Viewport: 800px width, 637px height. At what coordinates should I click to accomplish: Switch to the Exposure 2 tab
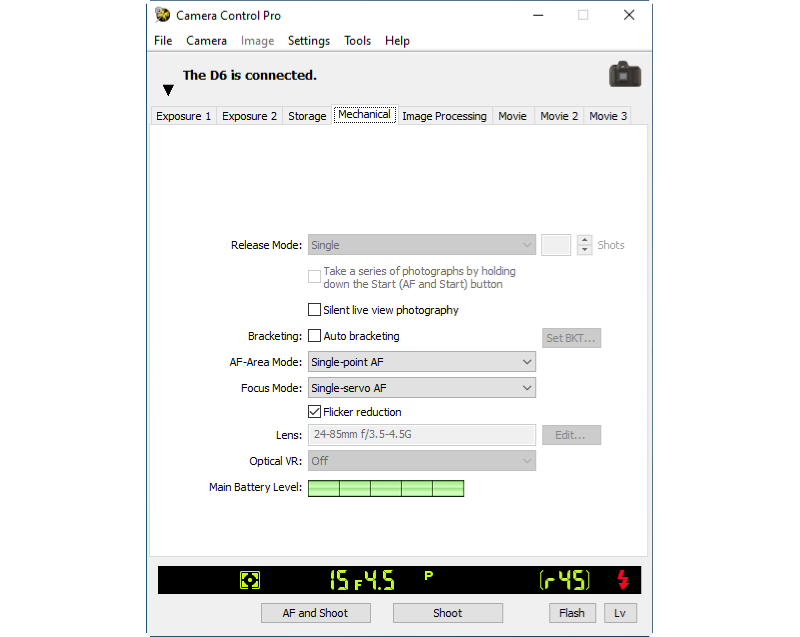coord(249,116)
